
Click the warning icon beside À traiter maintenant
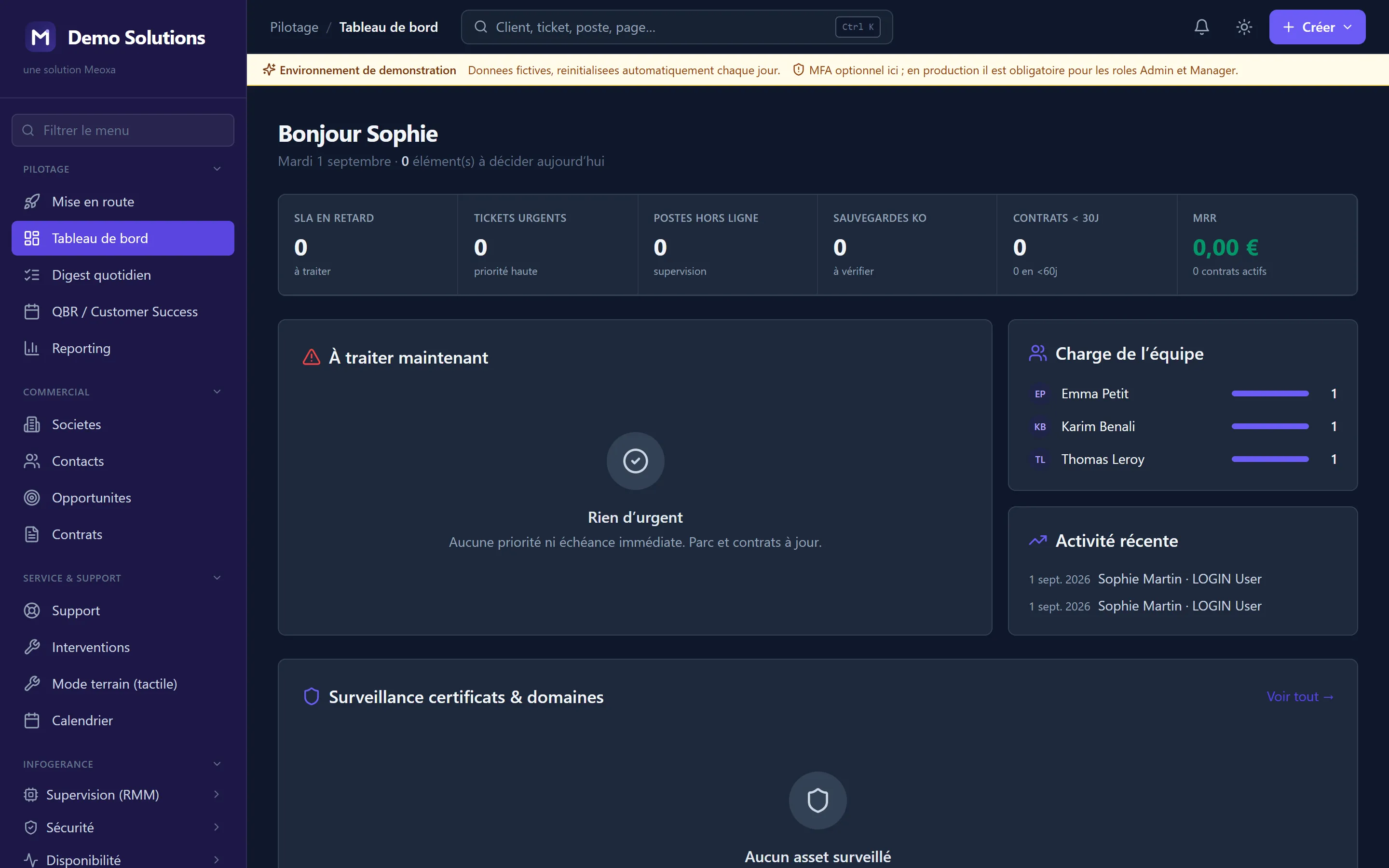pos(311,357)
